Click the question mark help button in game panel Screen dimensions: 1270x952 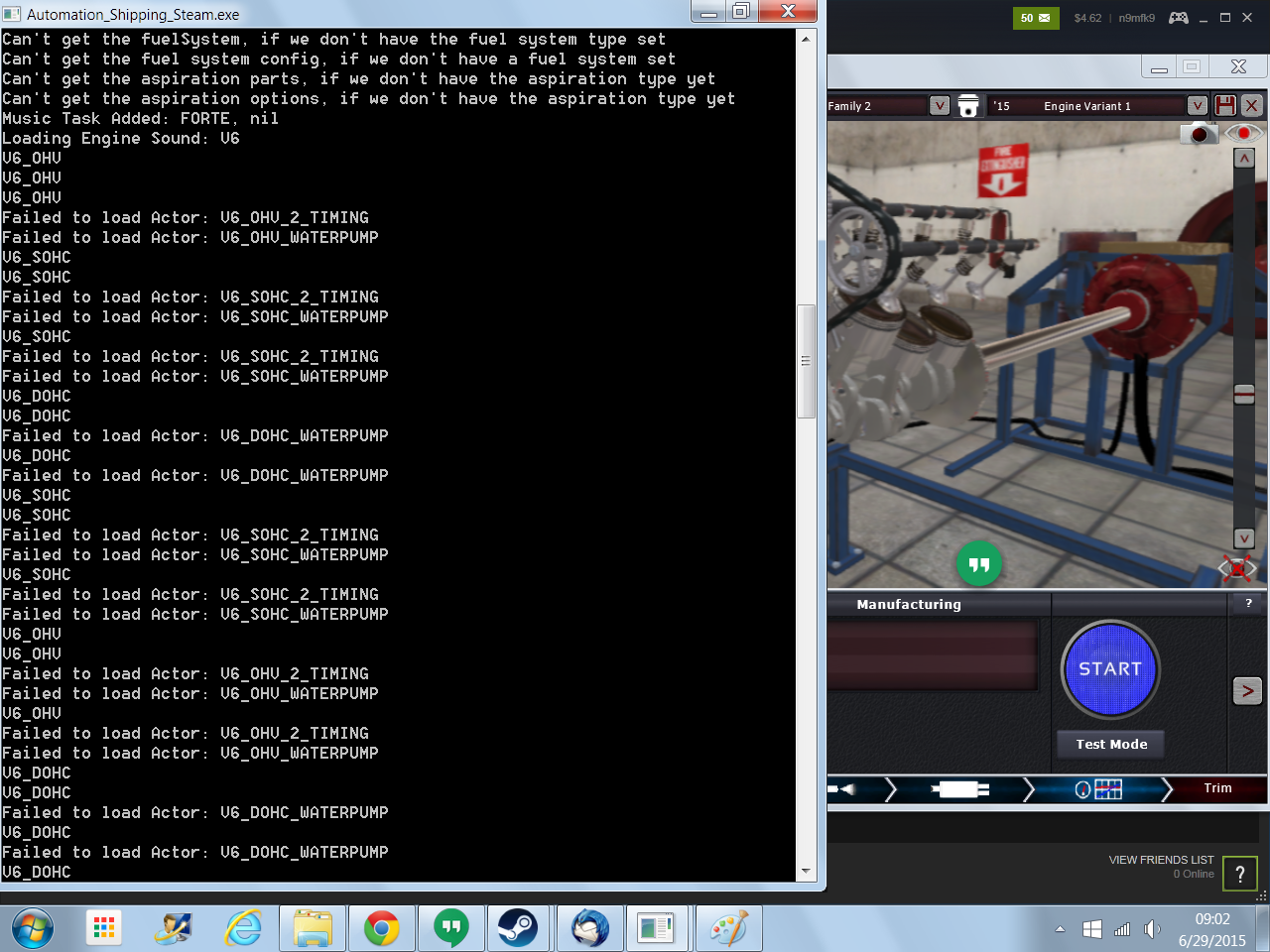click(x=1248, y=603)
